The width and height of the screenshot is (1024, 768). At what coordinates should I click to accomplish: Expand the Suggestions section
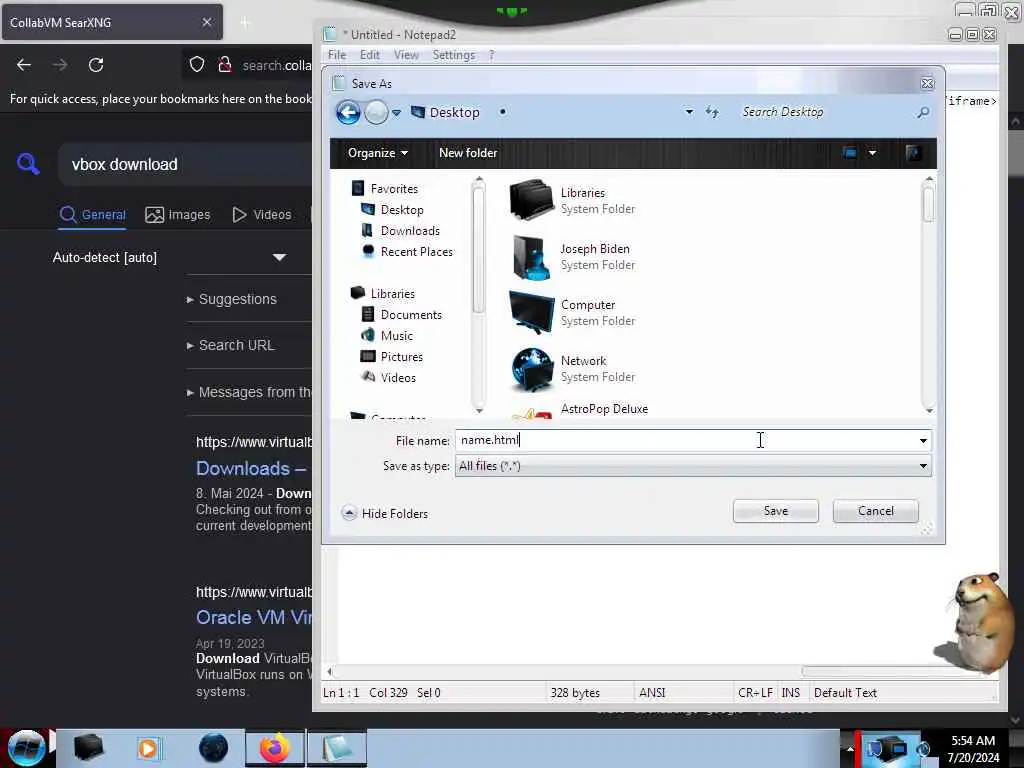pos(232,299)
